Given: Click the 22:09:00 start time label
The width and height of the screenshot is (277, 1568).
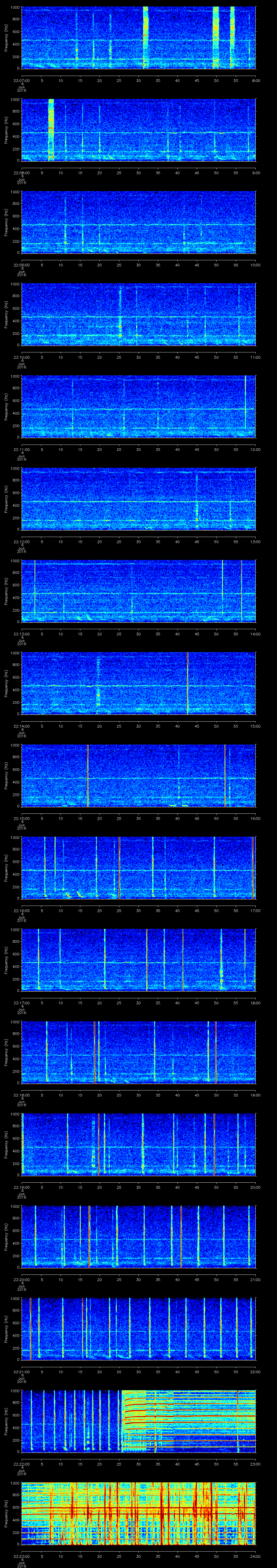Looking at the screenshot, I should pos(21,265).
